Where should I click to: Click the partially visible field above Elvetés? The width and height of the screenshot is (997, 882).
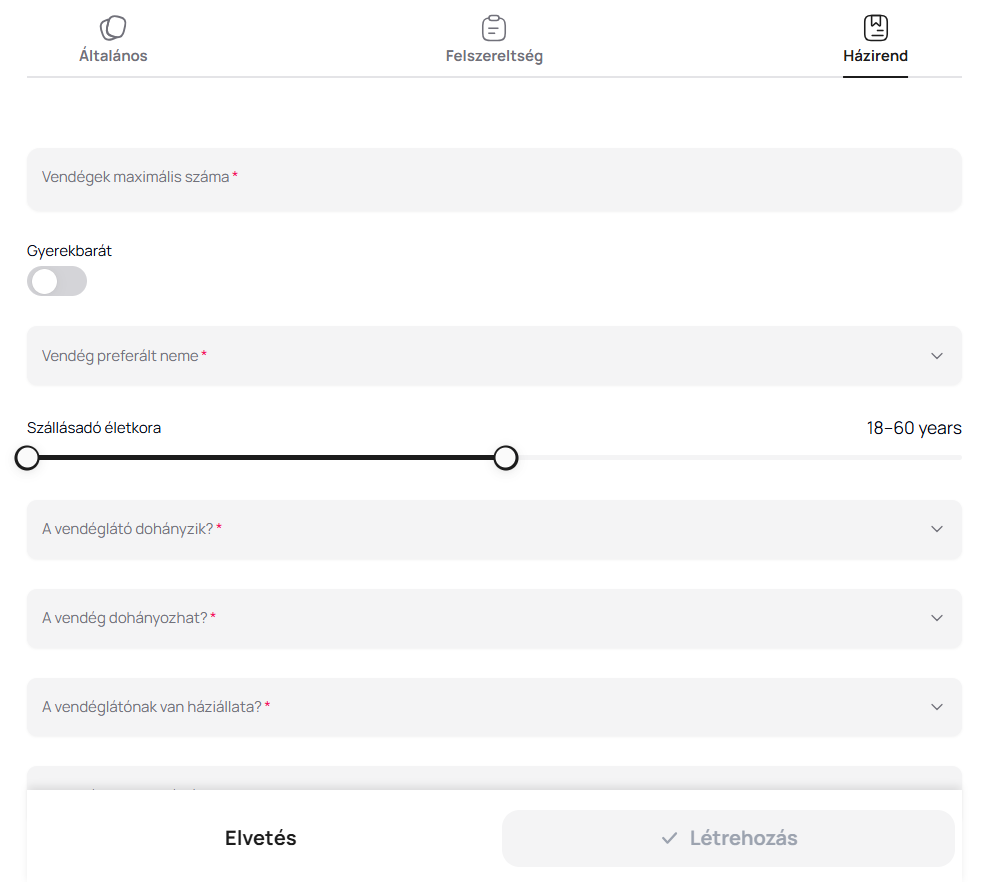click(494, 778)
